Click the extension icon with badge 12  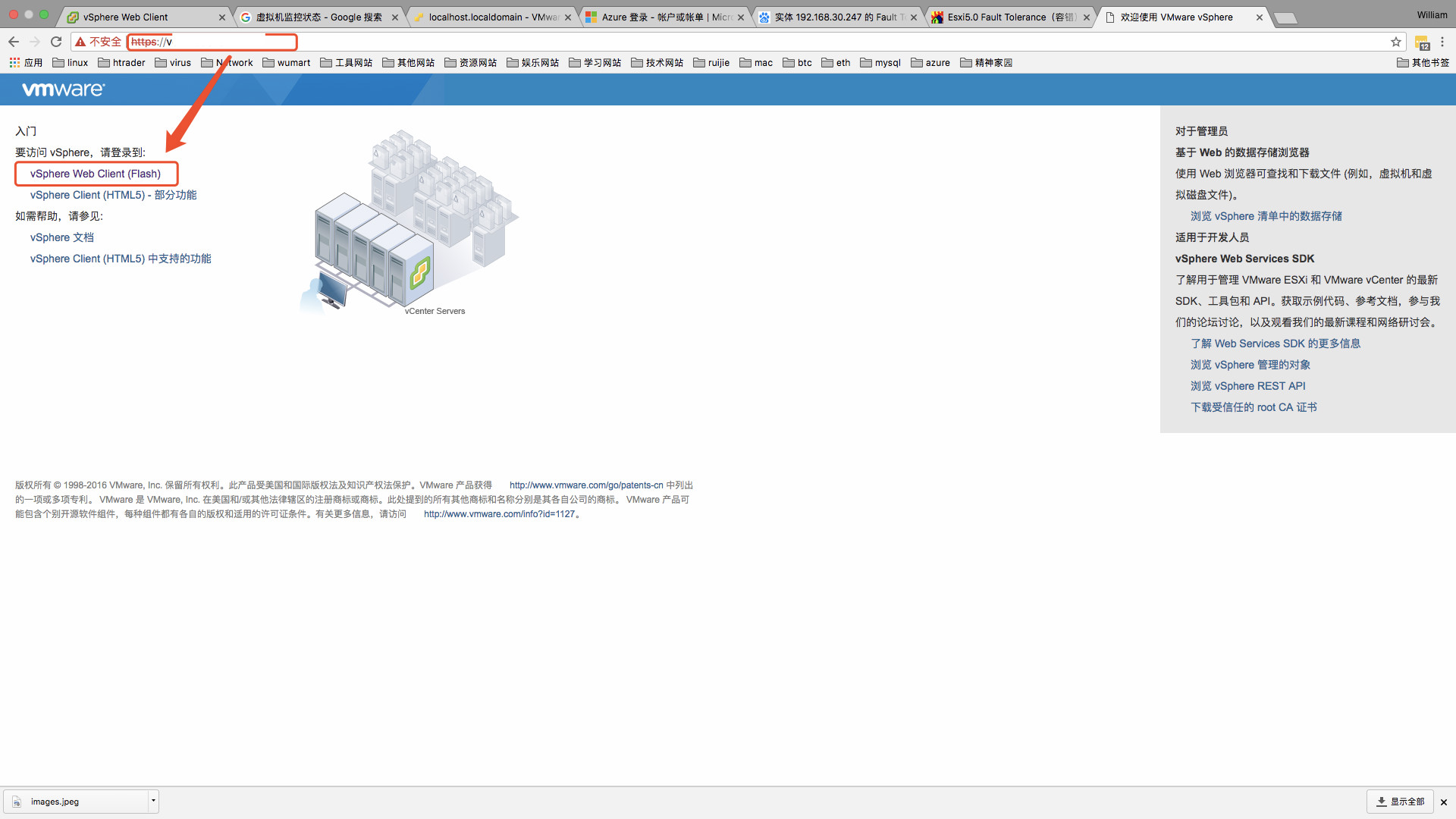pyautogui.click(x=1422, y=42)
